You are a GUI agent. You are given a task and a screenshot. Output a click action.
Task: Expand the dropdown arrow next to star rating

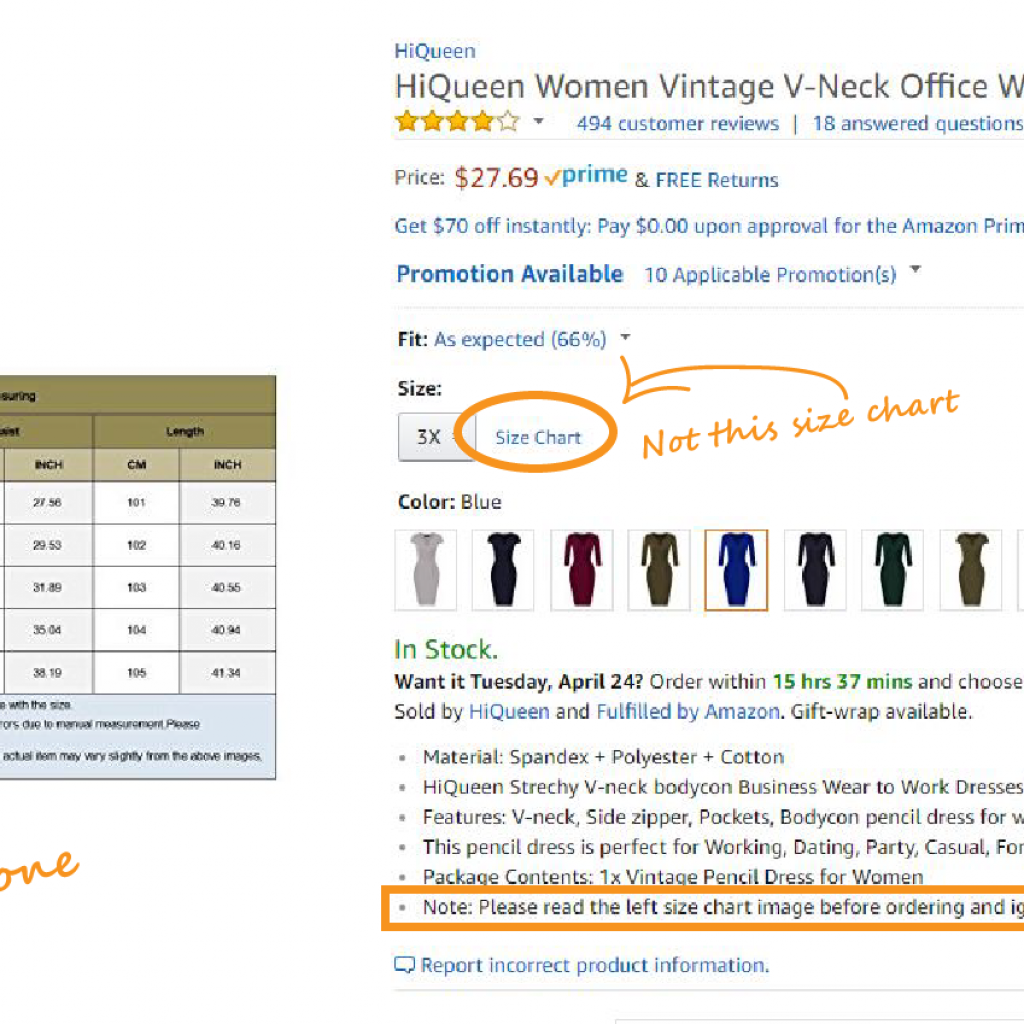(x=538, y=122)
